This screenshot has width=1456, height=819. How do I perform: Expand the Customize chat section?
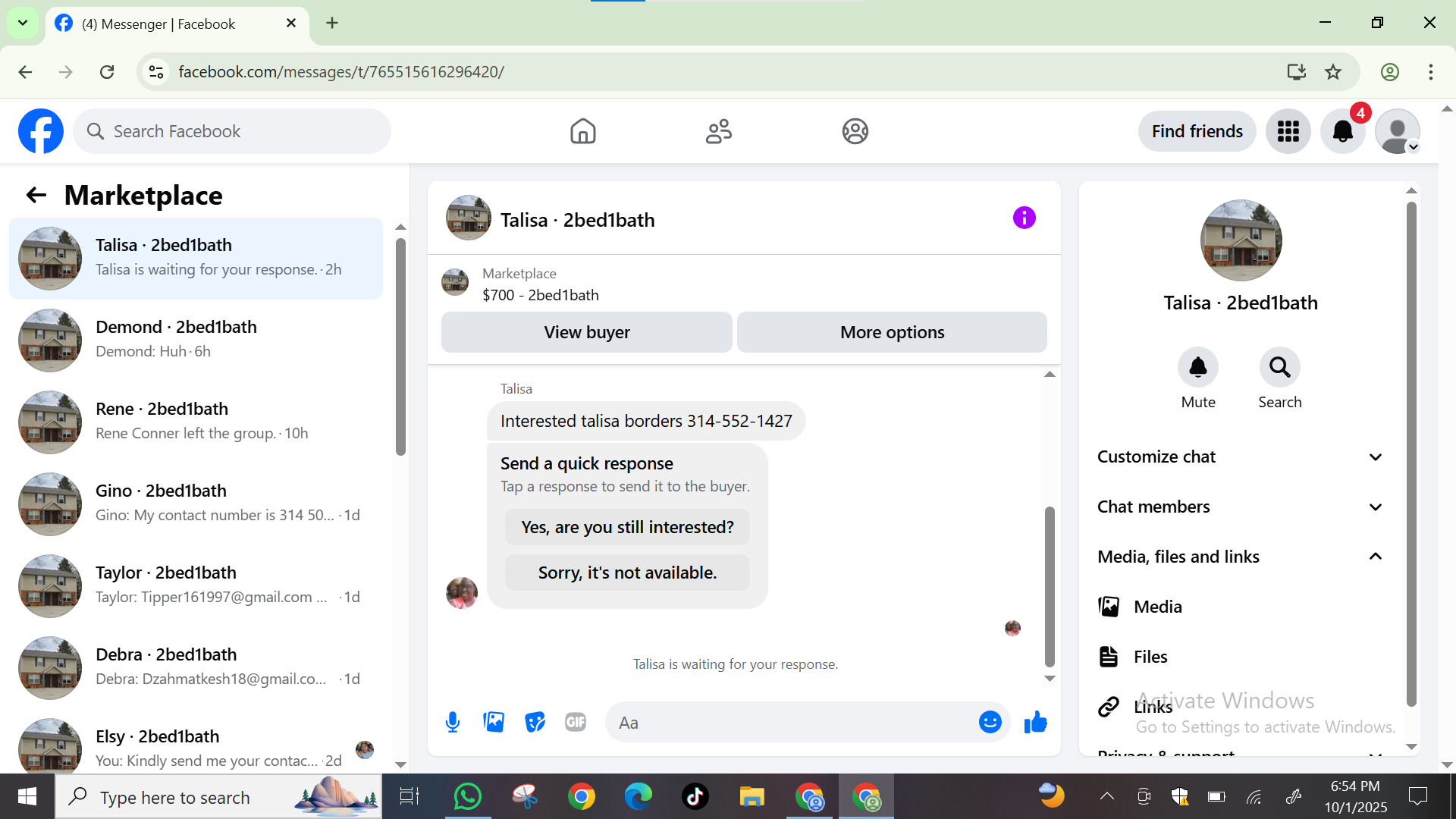[x=1241, y=457]
